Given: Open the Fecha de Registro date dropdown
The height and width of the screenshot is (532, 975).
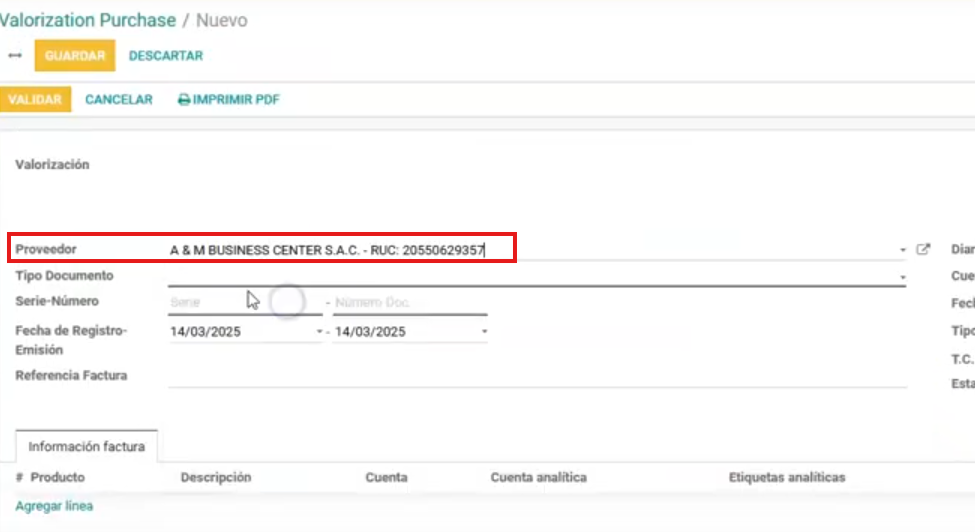Looking at the screenshot, I should pos(319,332).
